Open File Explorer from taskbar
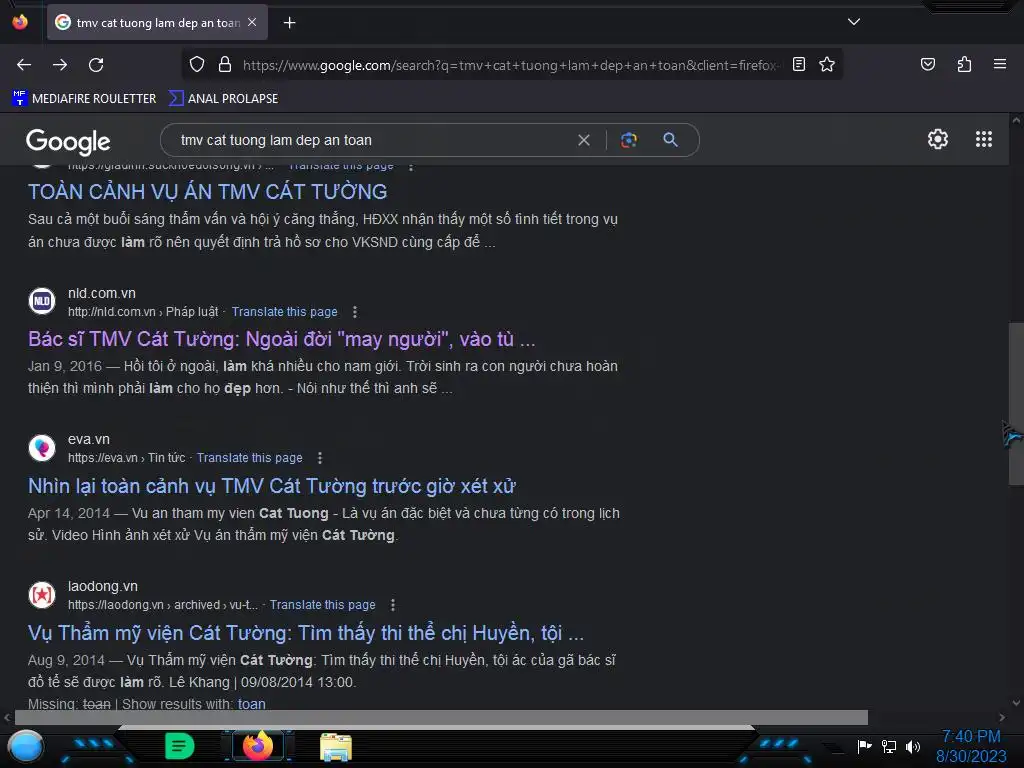The height and width of the screenshot is (768, 1024). coord(336,747)
